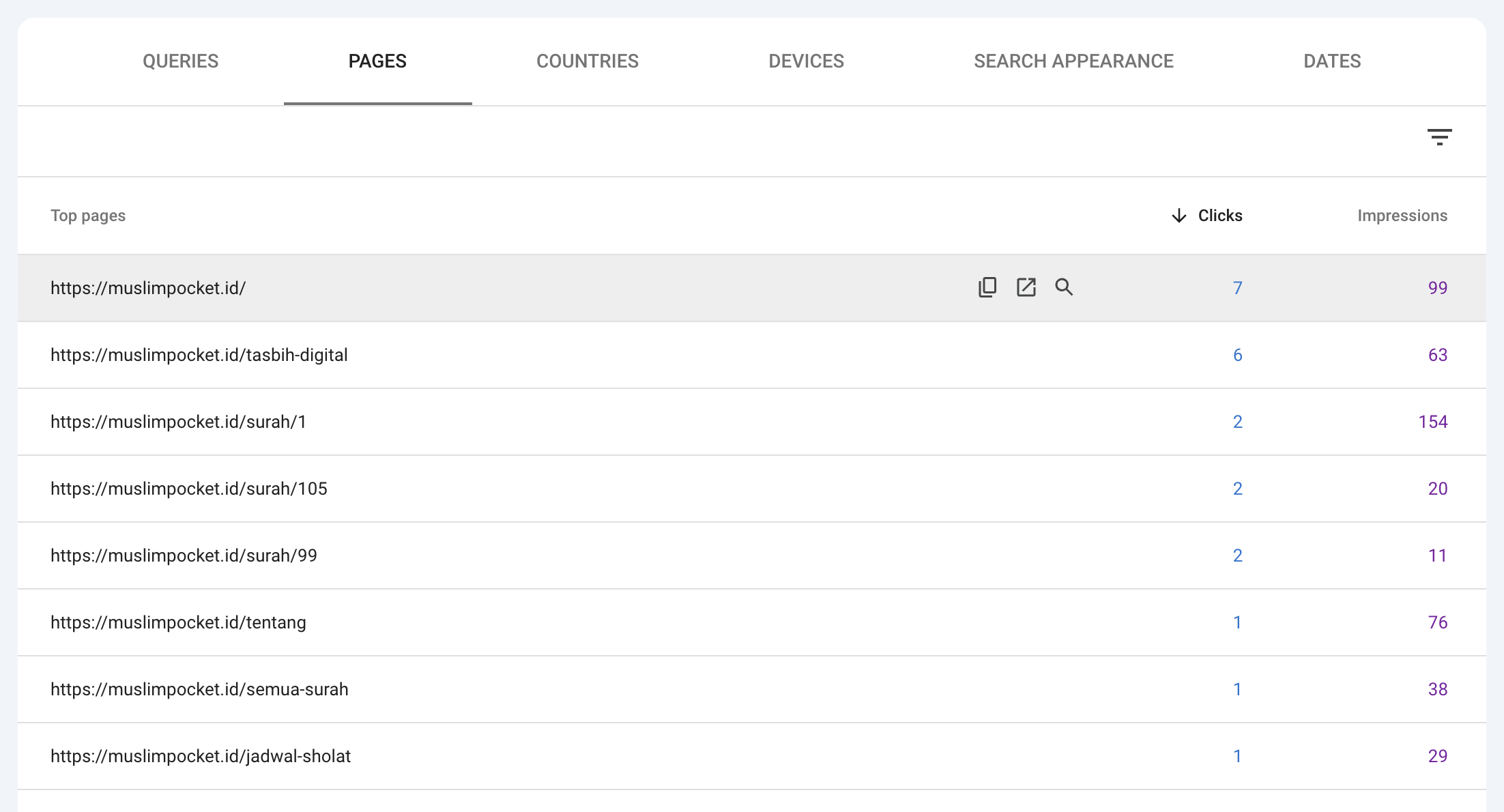The width and height of the screenshot is (1504, 812).
Task: Open details for https://muslimpocket.id/jadwal-sholat
Action: [x=201, y=756]
